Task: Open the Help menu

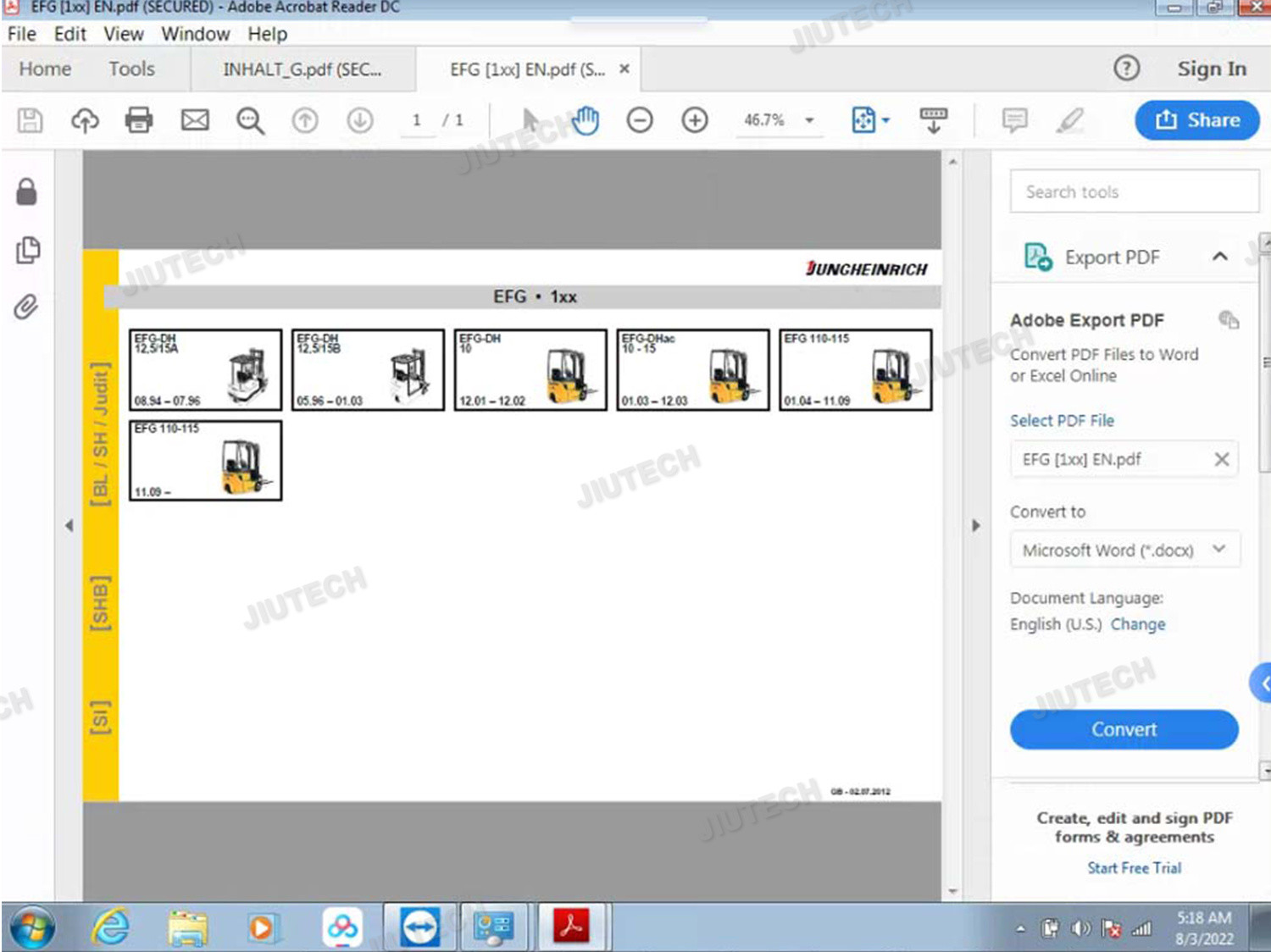Action: coord(268,34)
